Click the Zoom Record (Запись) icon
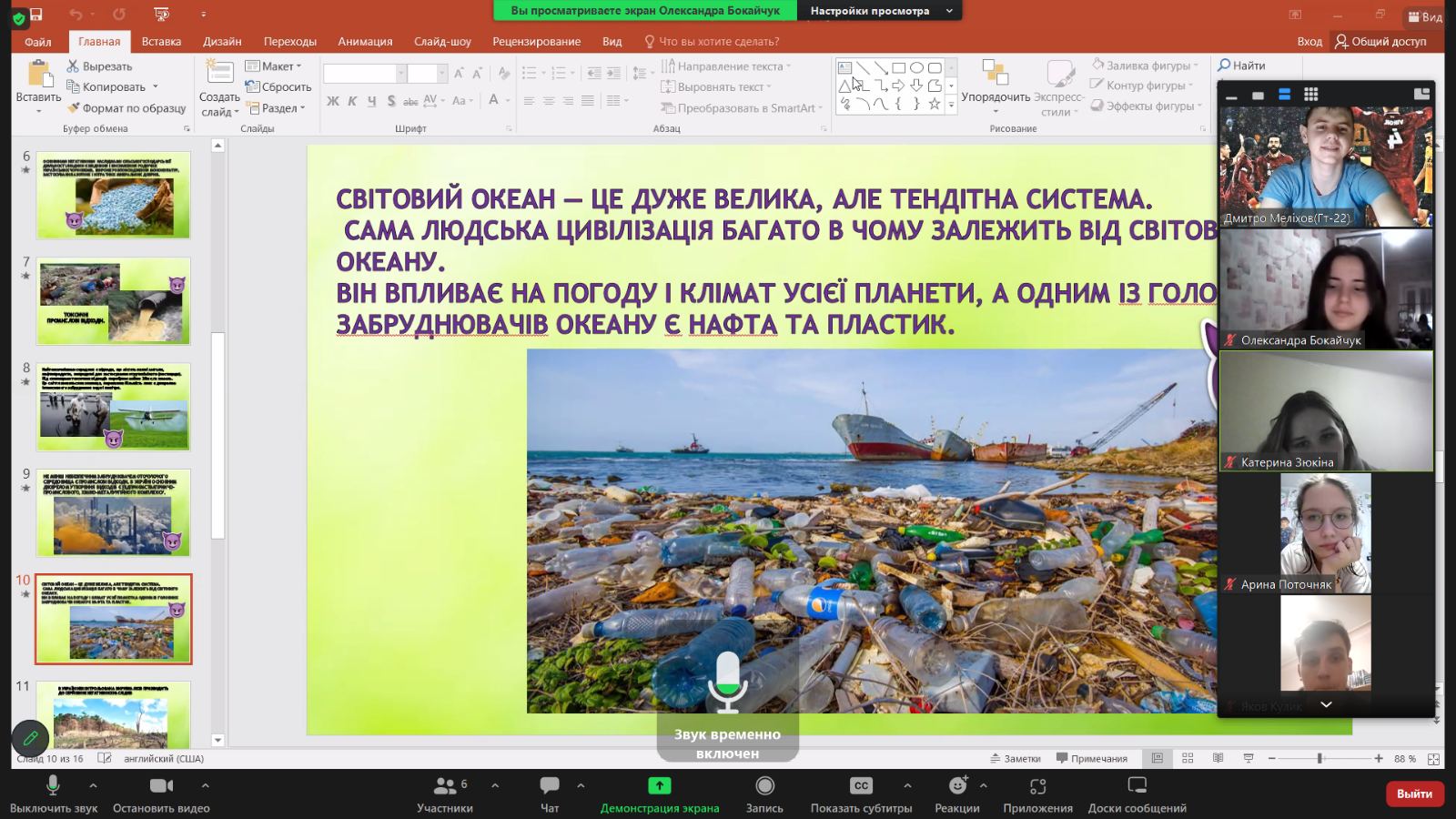Screen dimensions: 1456x819 point(765,785)
